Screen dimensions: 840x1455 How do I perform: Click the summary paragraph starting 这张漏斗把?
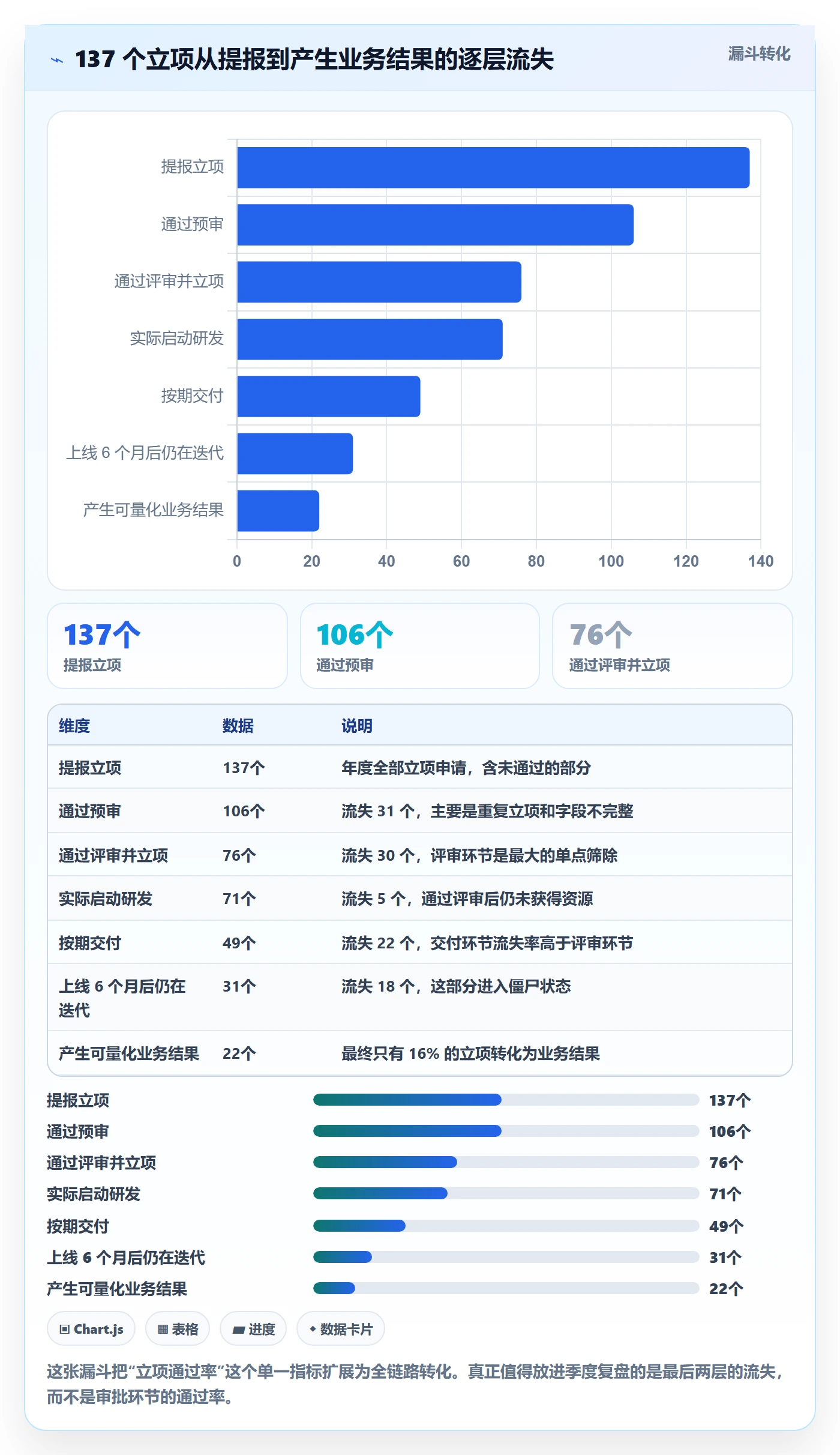[416, 1384]
